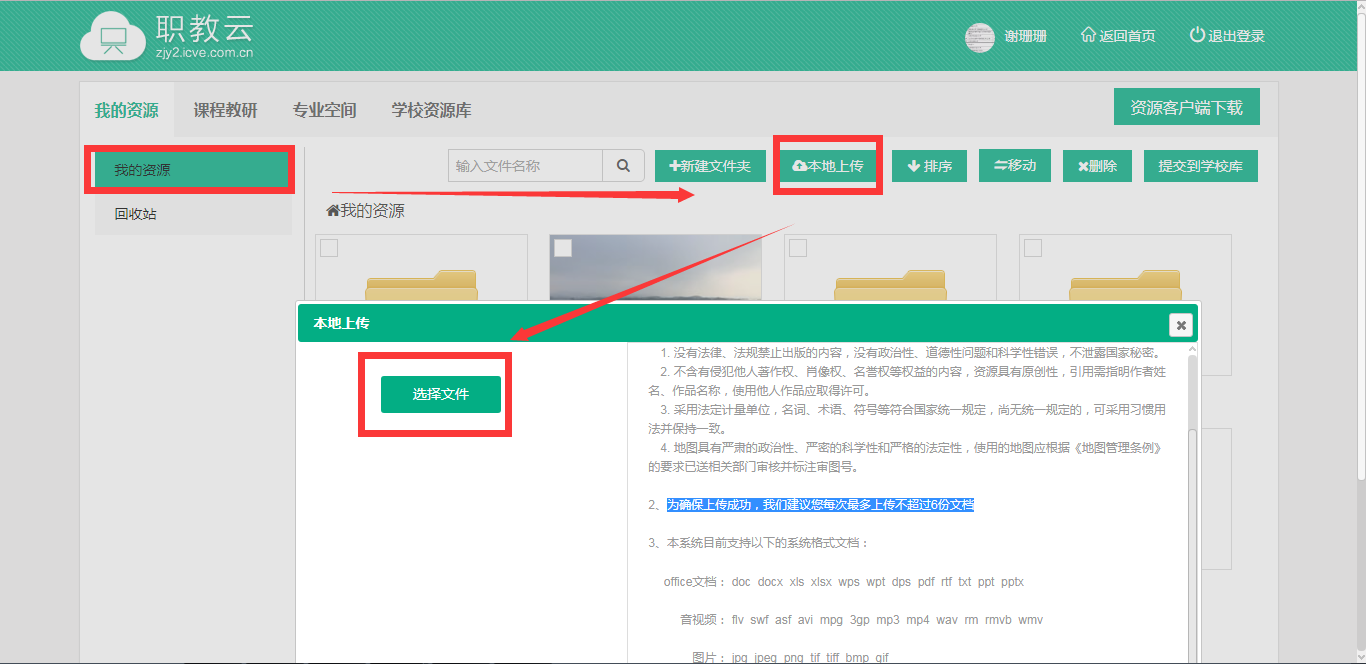The height and width of the screenshot is (664, 1366).
Task: Click the 退出登录 logout link
Action: pos(1227,36)
